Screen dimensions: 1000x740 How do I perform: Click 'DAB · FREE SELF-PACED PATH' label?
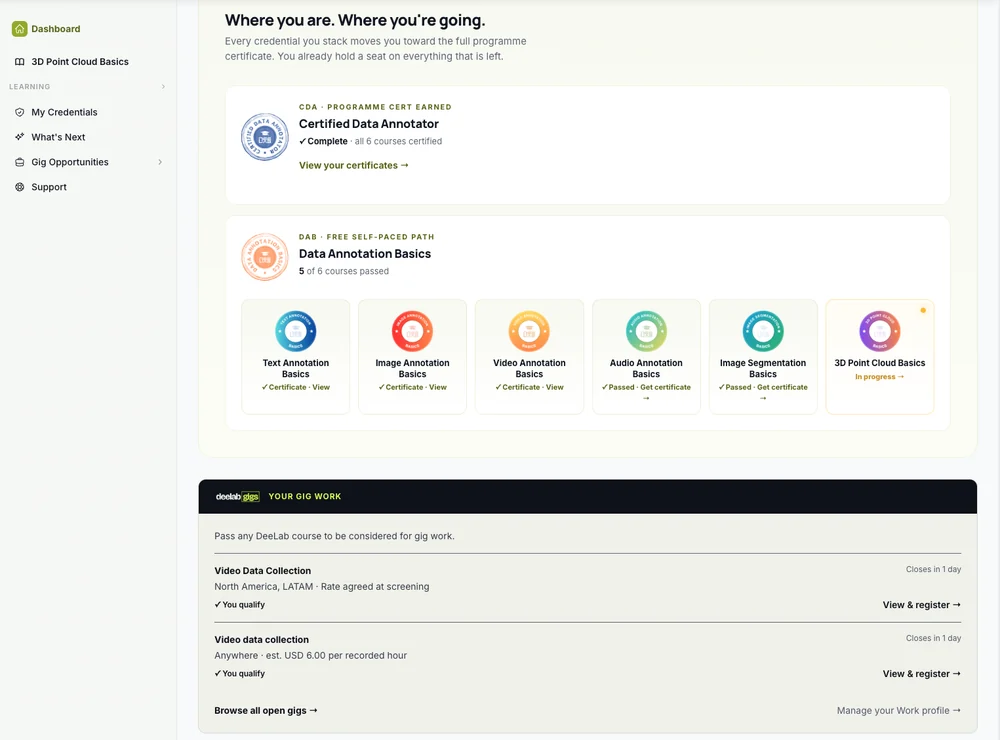pos(367,237)
